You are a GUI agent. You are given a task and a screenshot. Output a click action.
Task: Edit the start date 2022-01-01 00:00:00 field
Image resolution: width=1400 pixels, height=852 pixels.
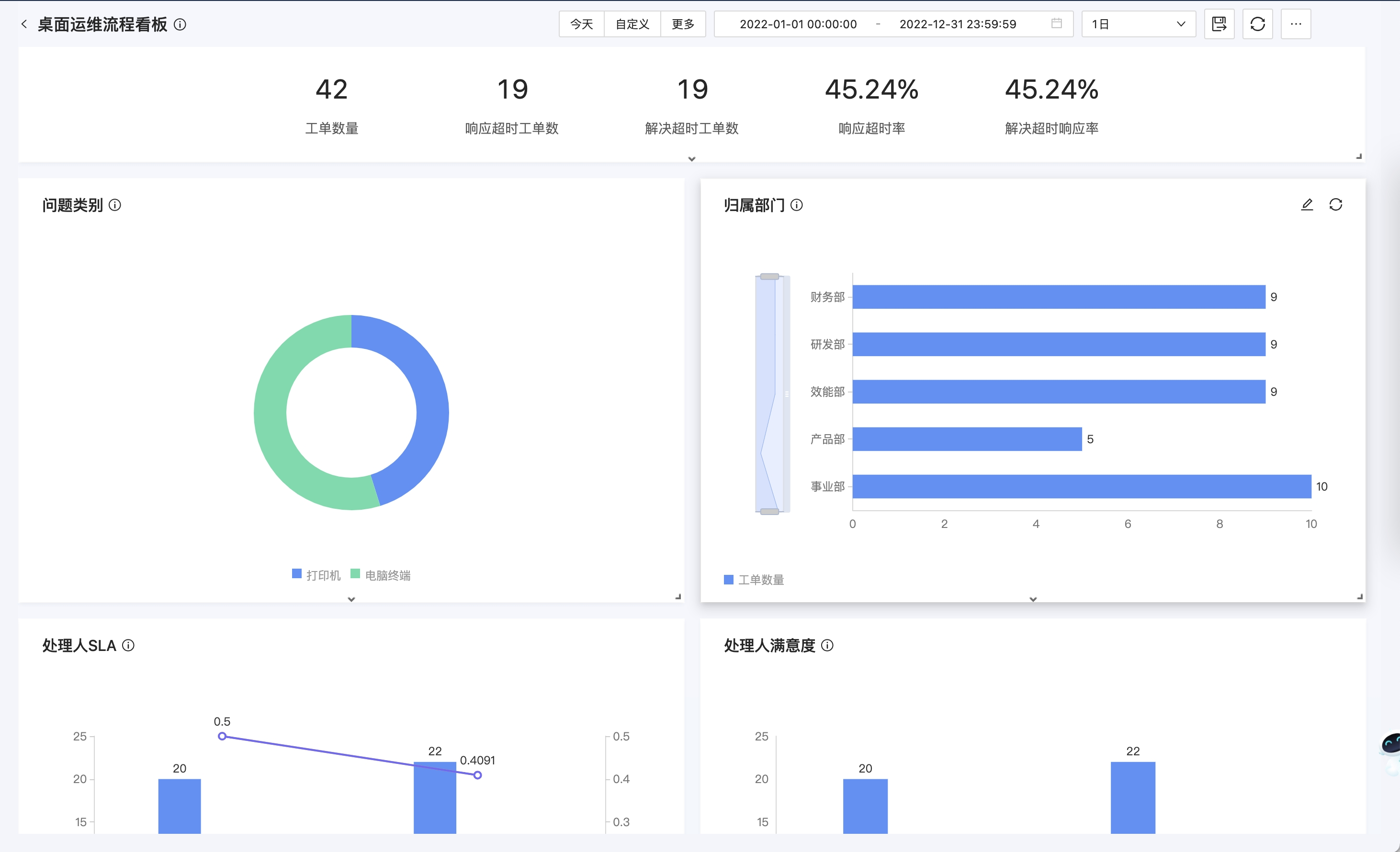point(798,24)
